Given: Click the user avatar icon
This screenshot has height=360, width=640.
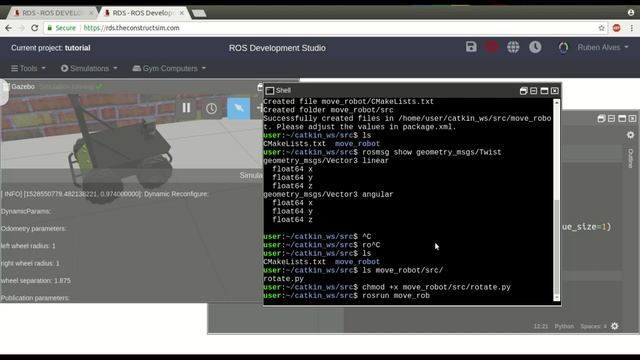Looking at the screenshot, I should [x=563, y=48].
